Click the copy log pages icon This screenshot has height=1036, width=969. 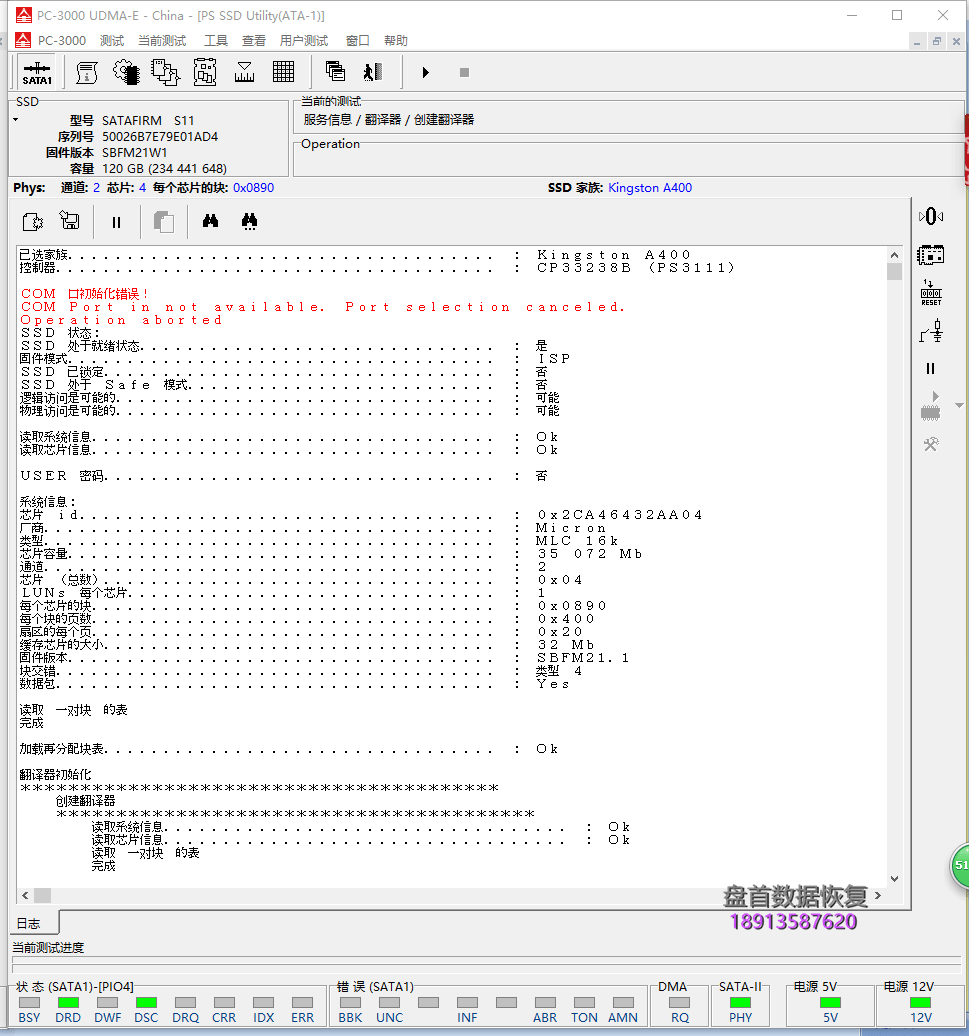pos(163,222)
